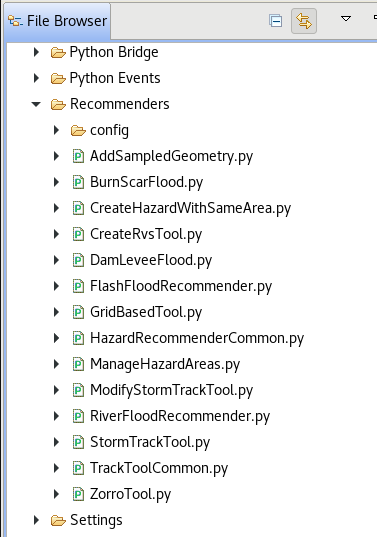Screen dimensions: 377x537
Task: Expand the Python Bridge folder
Action: pyautogui.click(x=36, y=52)
